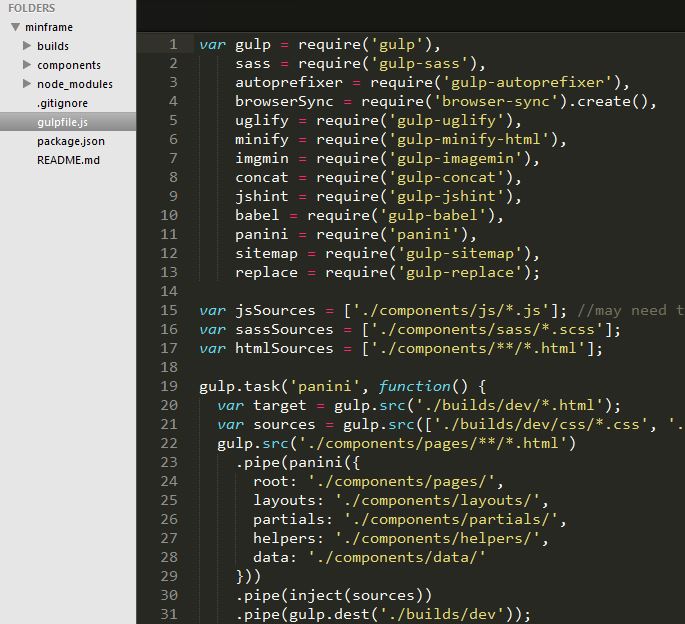The width and height of the screenshot is (685, 624).
Task: Click the target variable on line 20
Action: [280, 405]
